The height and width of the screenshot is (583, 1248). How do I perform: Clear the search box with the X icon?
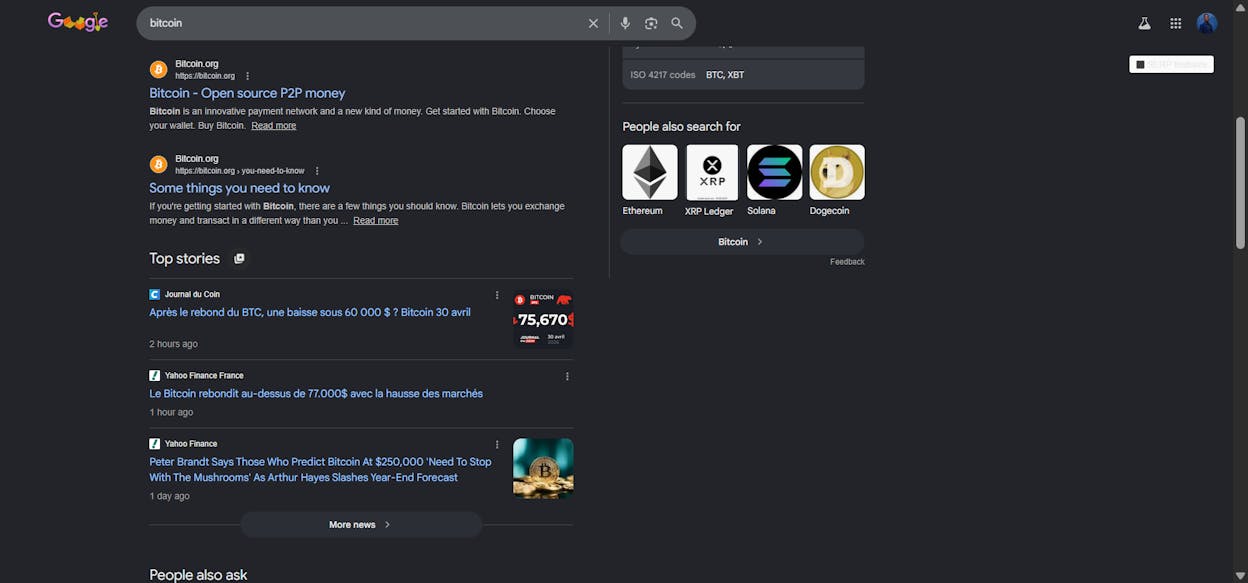(x=593, y=23)
